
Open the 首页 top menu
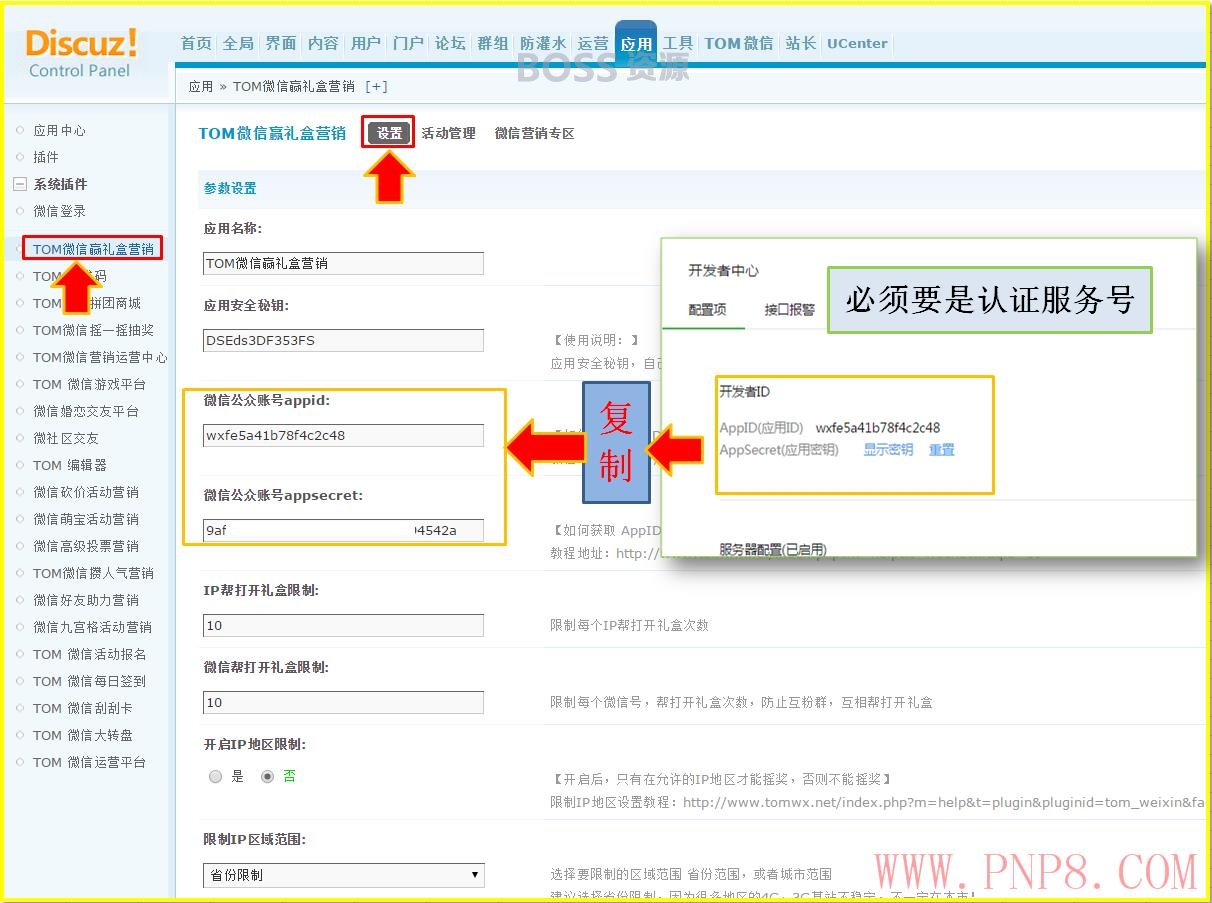point(196,43)
